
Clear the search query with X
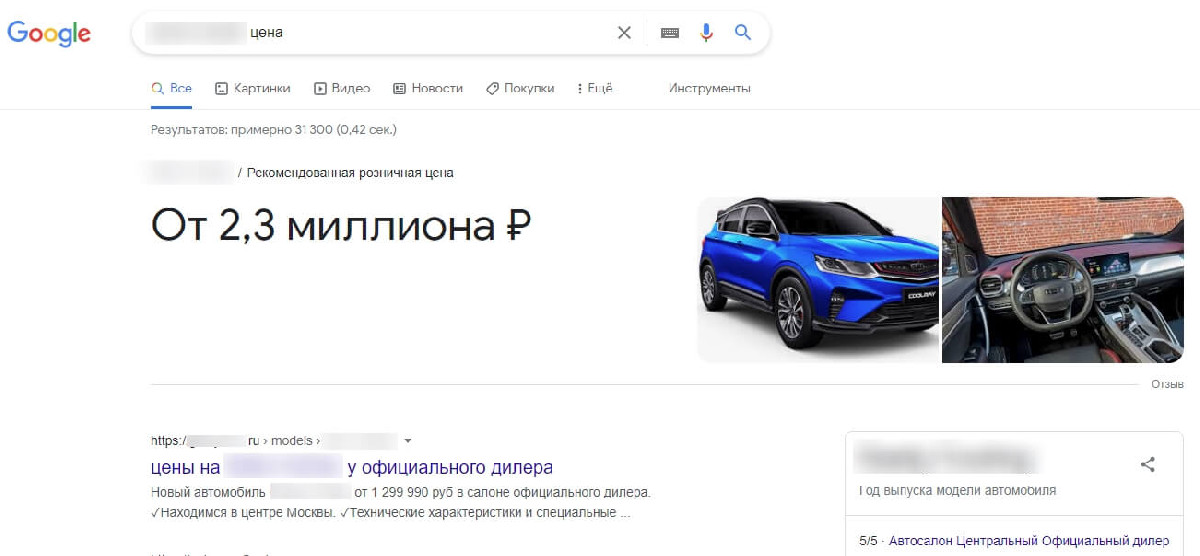(624, 33)
